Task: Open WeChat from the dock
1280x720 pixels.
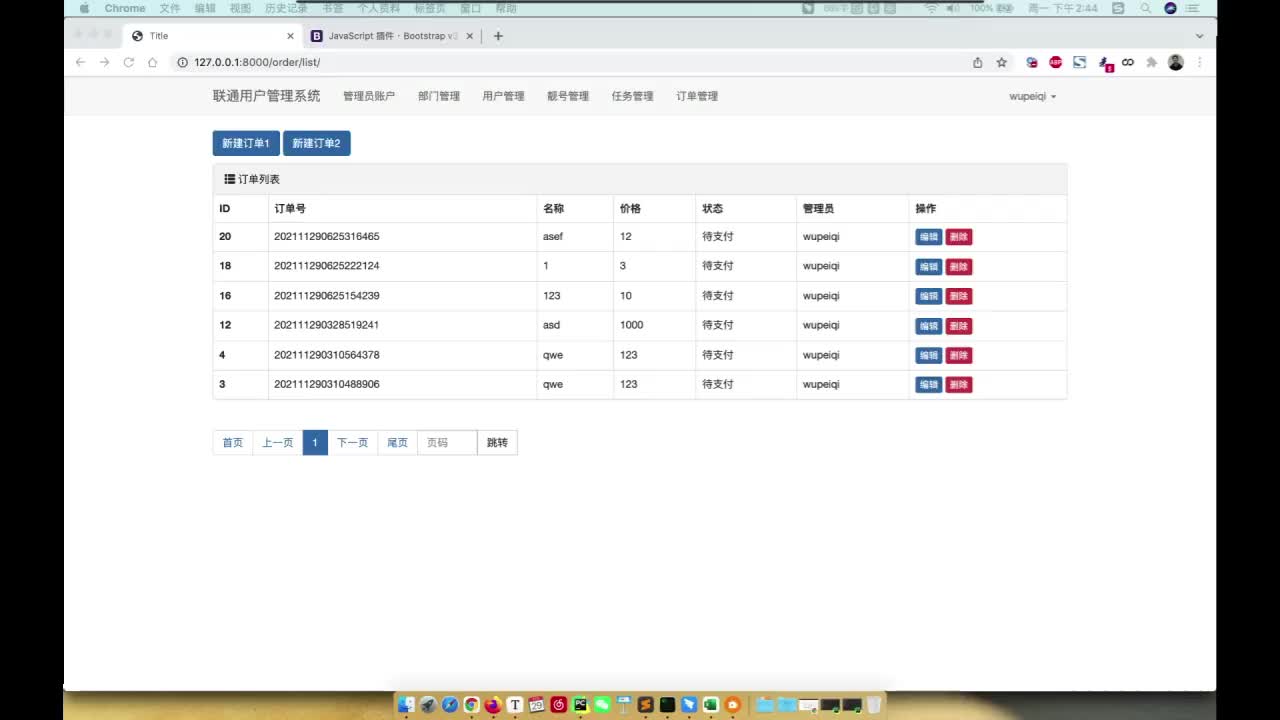Action: coord(602,704)
